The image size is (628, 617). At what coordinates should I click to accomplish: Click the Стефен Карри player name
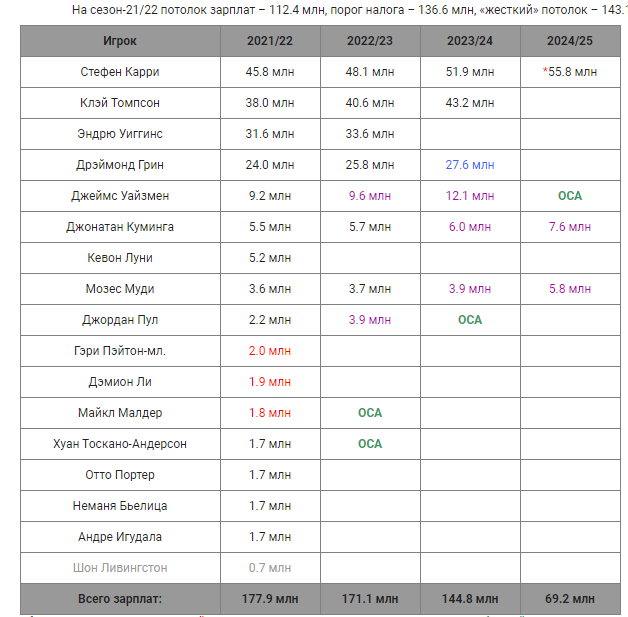(120, 72)
